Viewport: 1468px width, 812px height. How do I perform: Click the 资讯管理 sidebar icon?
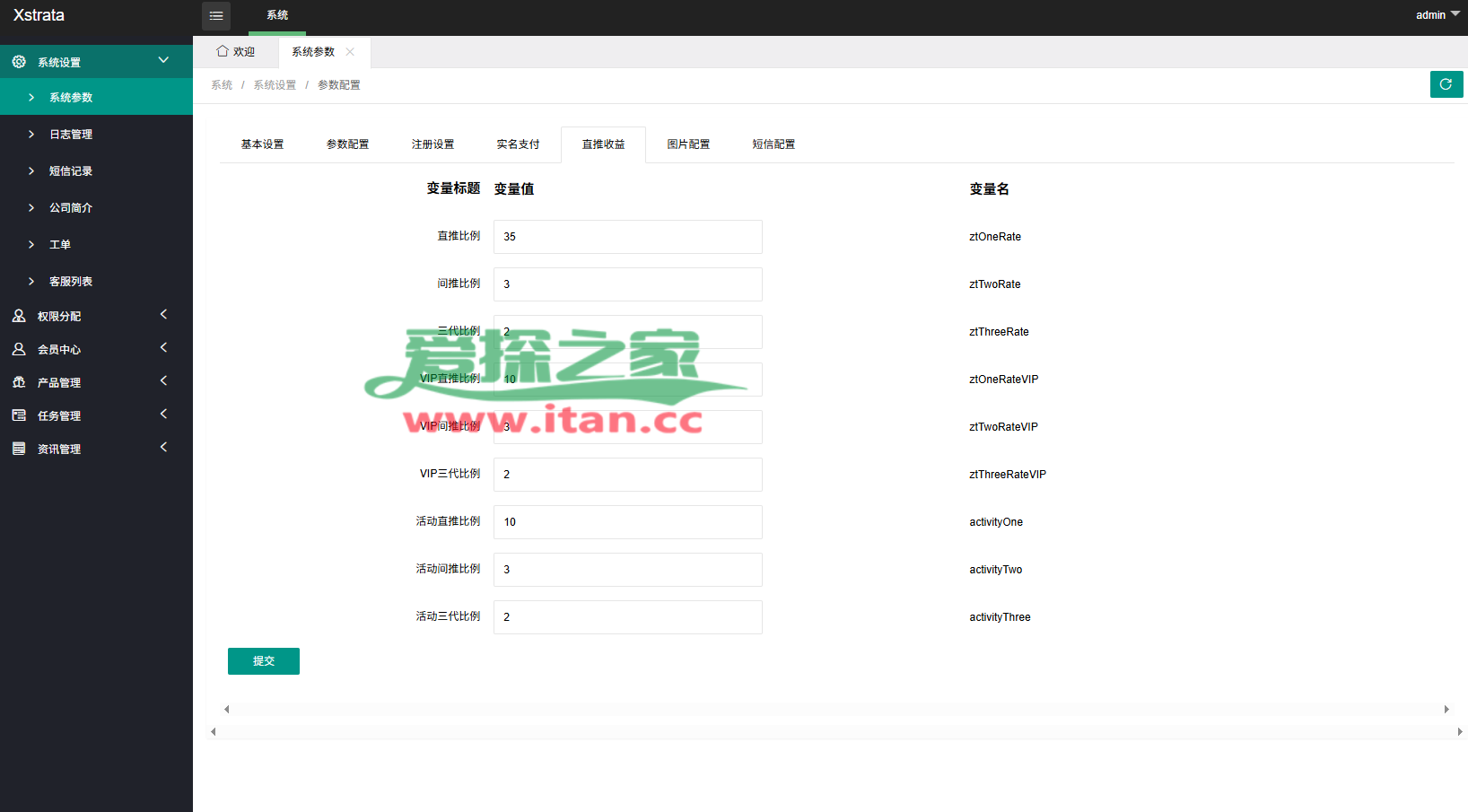(x=19, y=449)
